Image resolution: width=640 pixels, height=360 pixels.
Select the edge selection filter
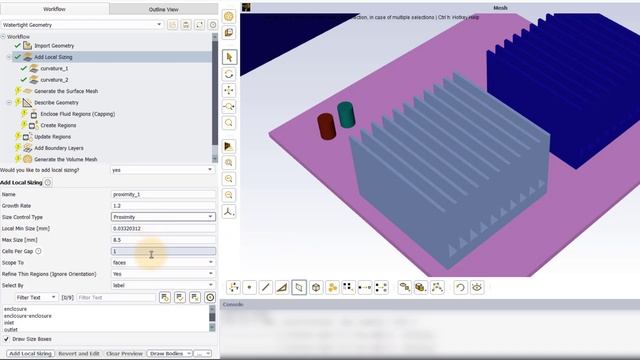[266, 287]
